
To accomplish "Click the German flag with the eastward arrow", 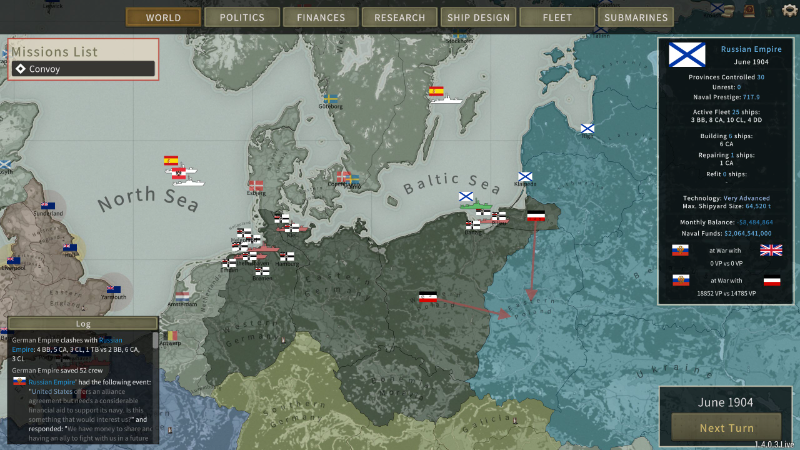I will (x=429, y=296).
